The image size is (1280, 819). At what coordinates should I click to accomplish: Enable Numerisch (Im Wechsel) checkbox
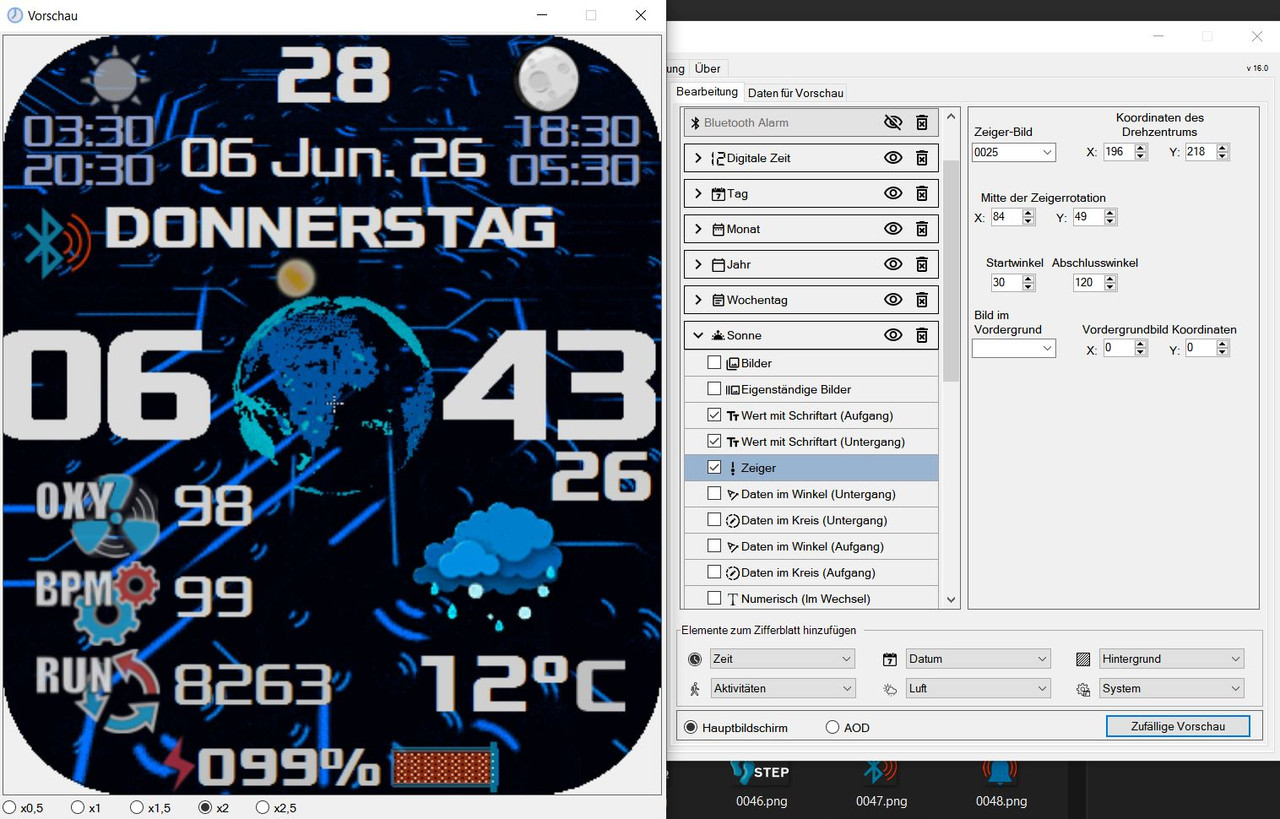point(714,598)
